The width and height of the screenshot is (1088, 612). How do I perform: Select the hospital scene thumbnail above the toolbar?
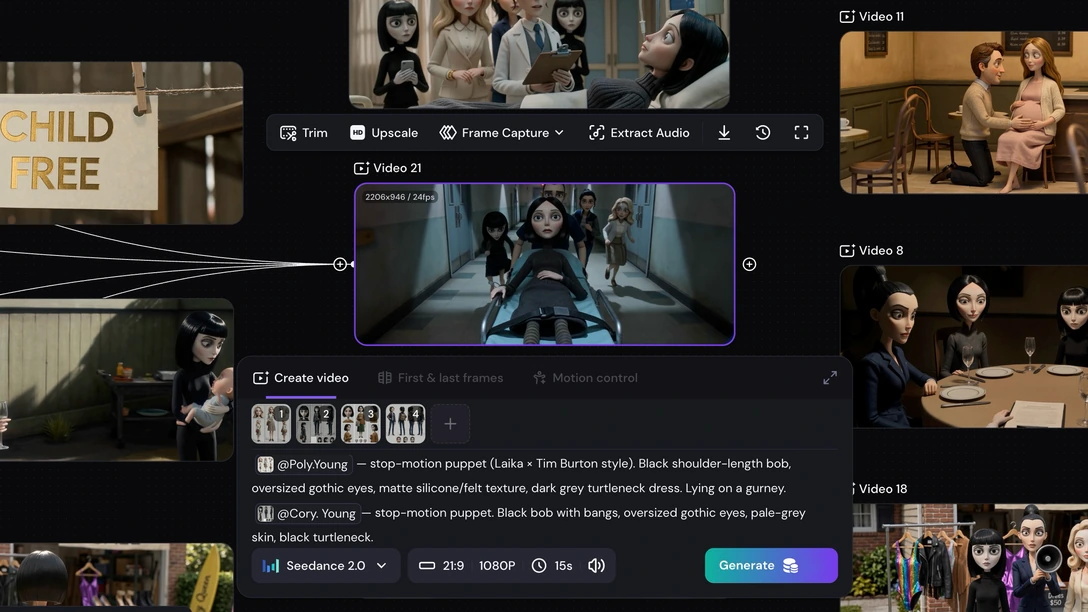pos(539,54)
